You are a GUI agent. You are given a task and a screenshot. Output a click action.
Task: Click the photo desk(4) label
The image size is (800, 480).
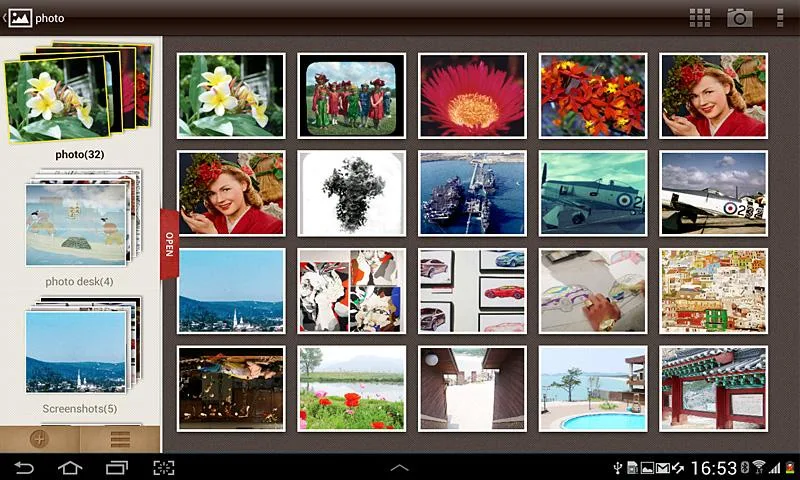(x=79, y=282)
